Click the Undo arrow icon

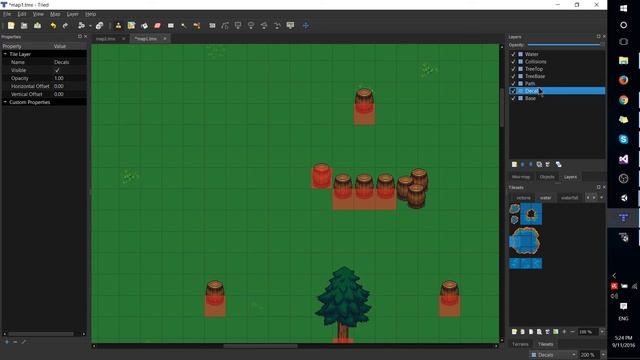click(x=53, y=26)
